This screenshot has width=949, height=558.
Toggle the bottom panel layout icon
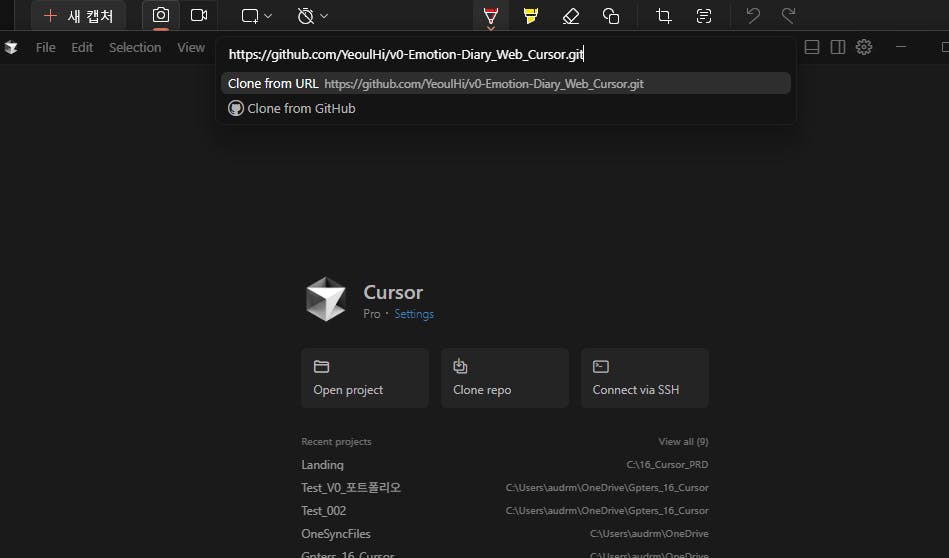click(812, 47)
